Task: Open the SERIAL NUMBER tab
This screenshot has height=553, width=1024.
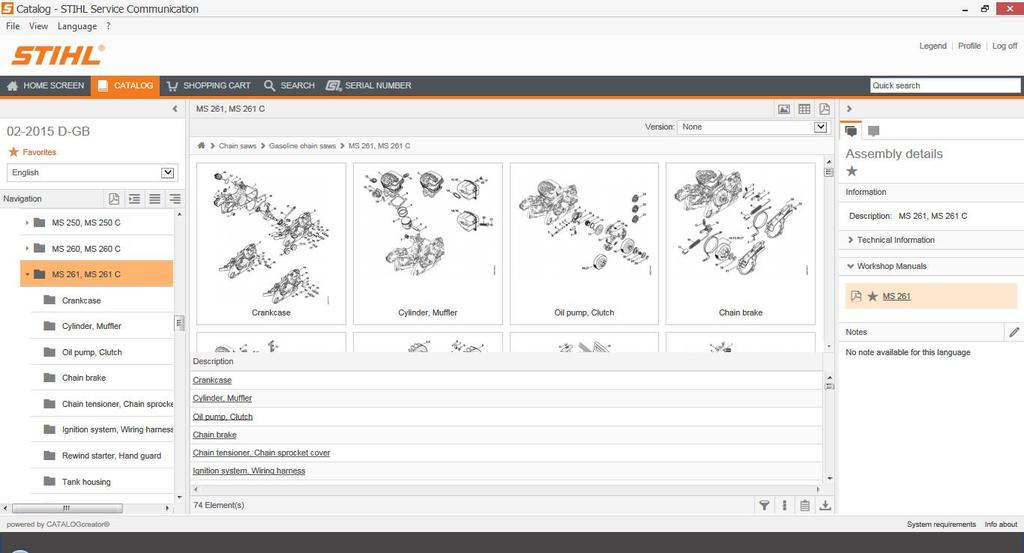Action: pos(369,86)
